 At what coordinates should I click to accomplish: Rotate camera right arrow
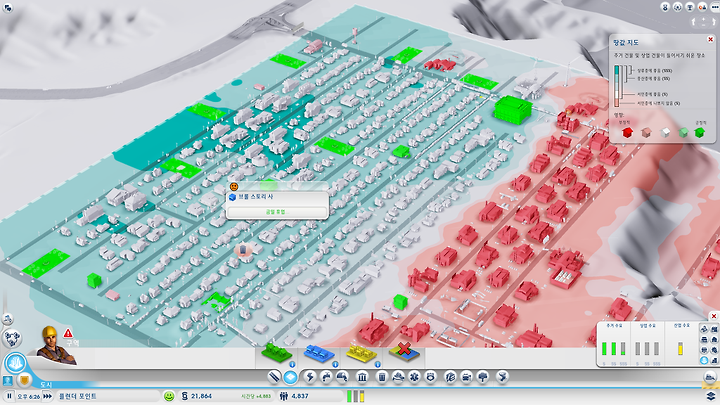pos(714,22)
